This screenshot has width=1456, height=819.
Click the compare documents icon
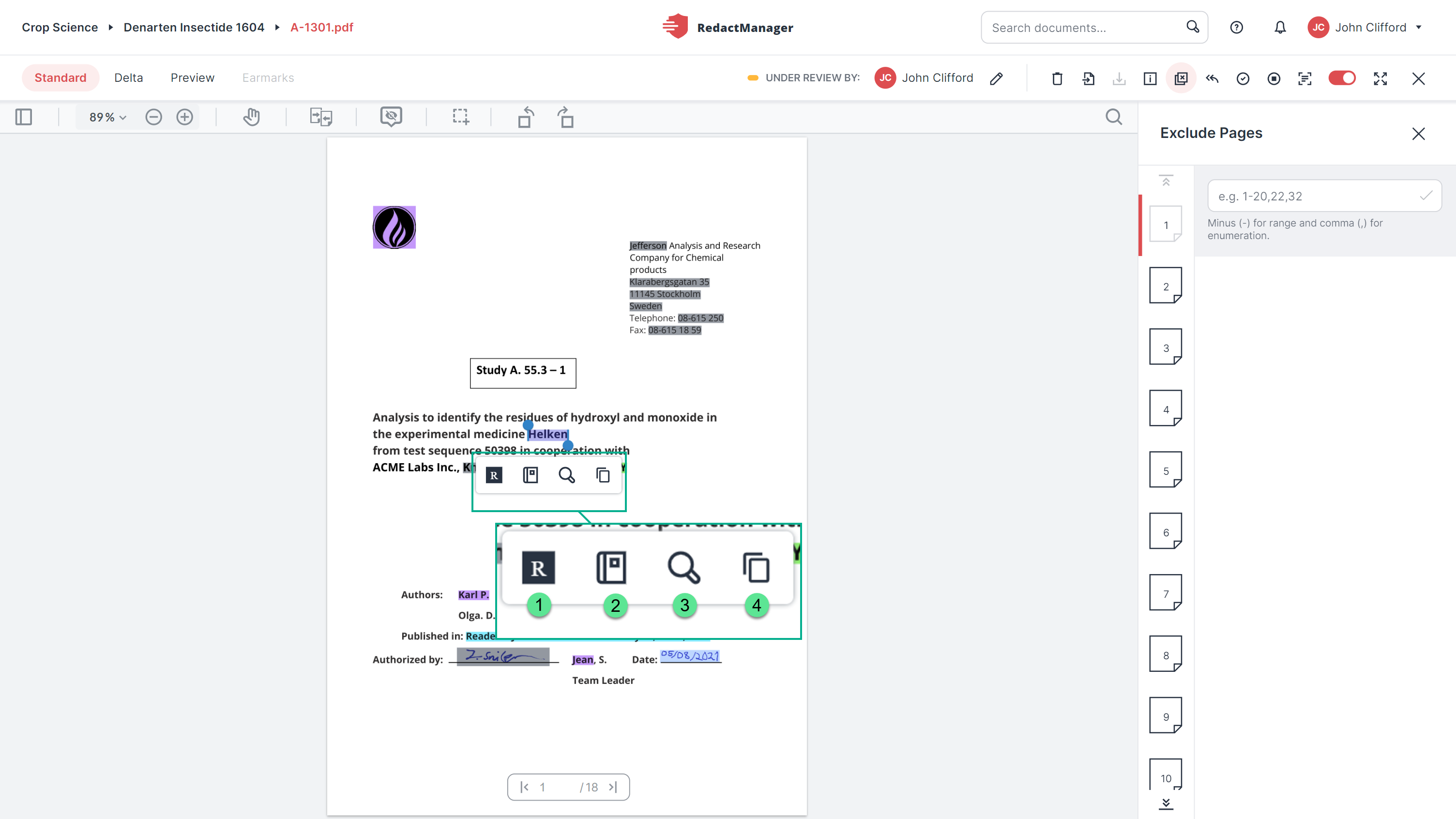click(x=321, y=117)
